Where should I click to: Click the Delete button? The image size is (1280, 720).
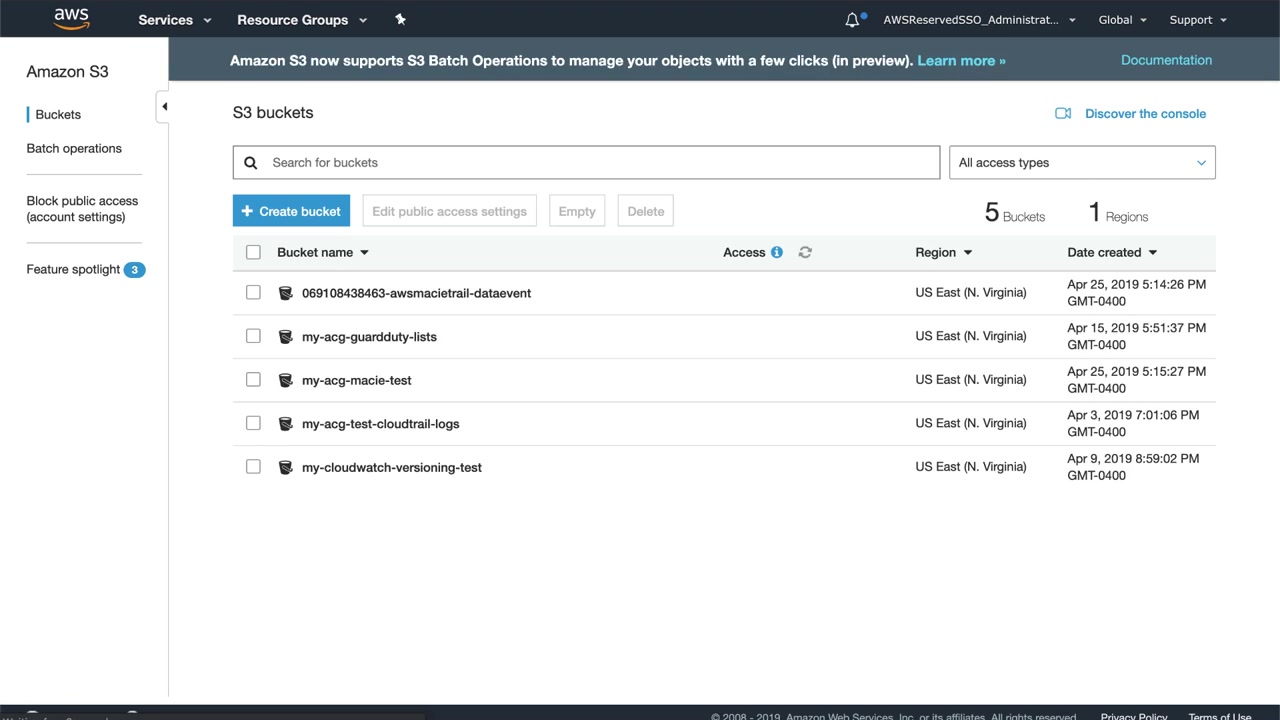646,211
